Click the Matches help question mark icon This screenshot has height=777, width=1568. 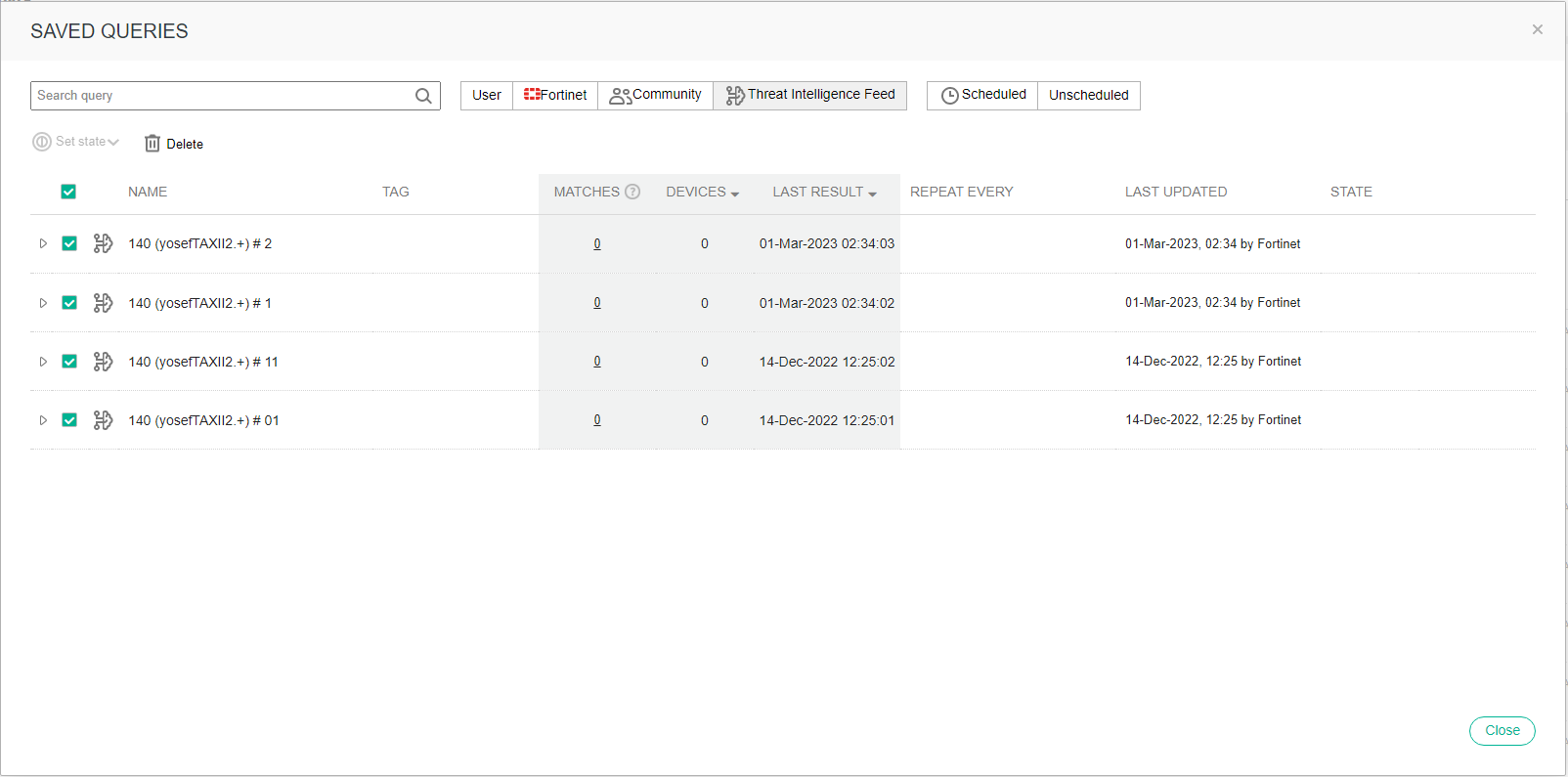click(x=632, y=192)
